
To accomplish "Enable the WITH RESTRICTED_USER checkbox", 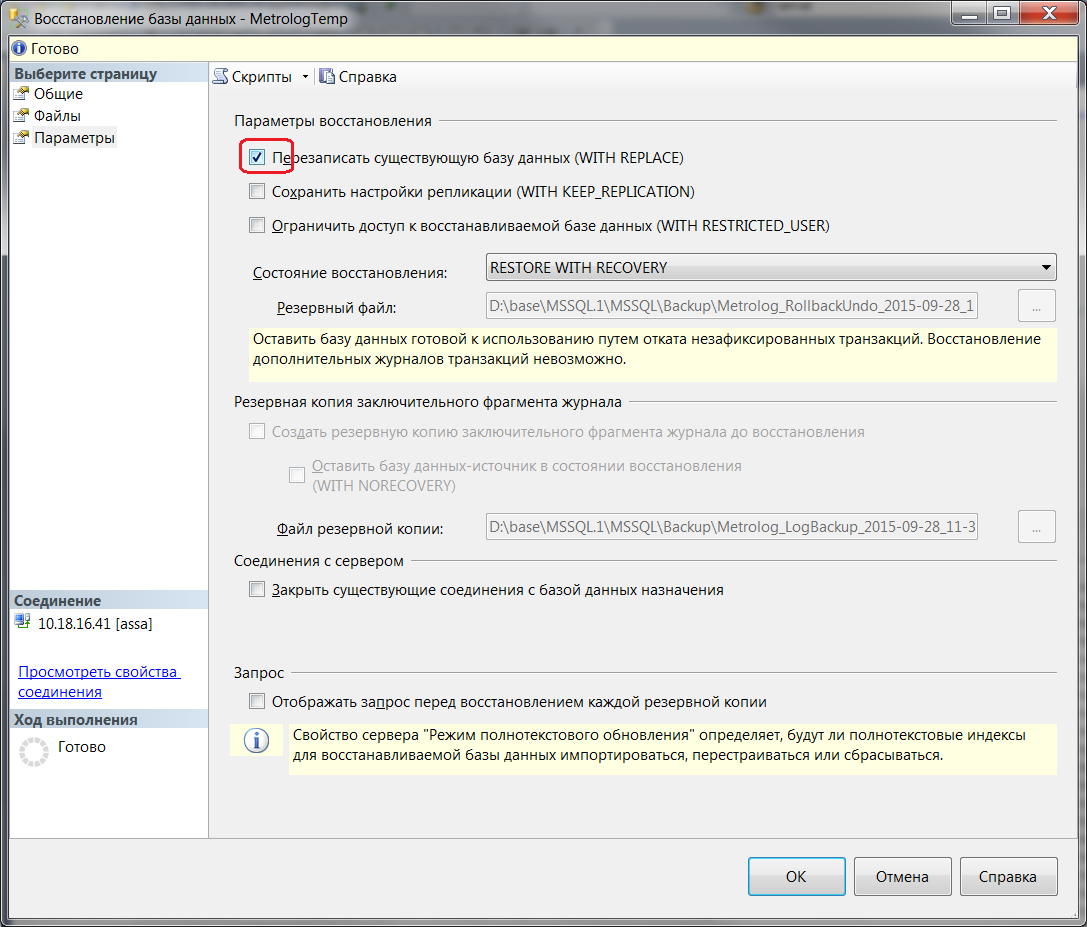I will coord(257,225).
